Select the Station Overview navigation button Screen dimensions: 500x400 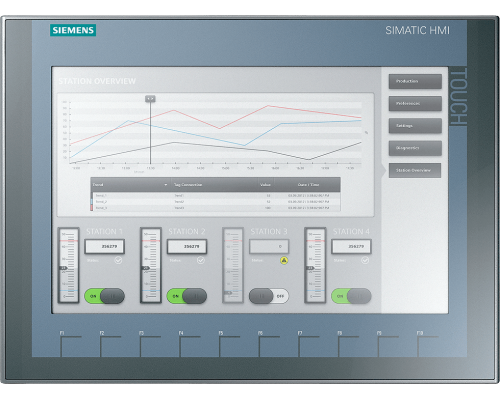[x=415, y=170]
